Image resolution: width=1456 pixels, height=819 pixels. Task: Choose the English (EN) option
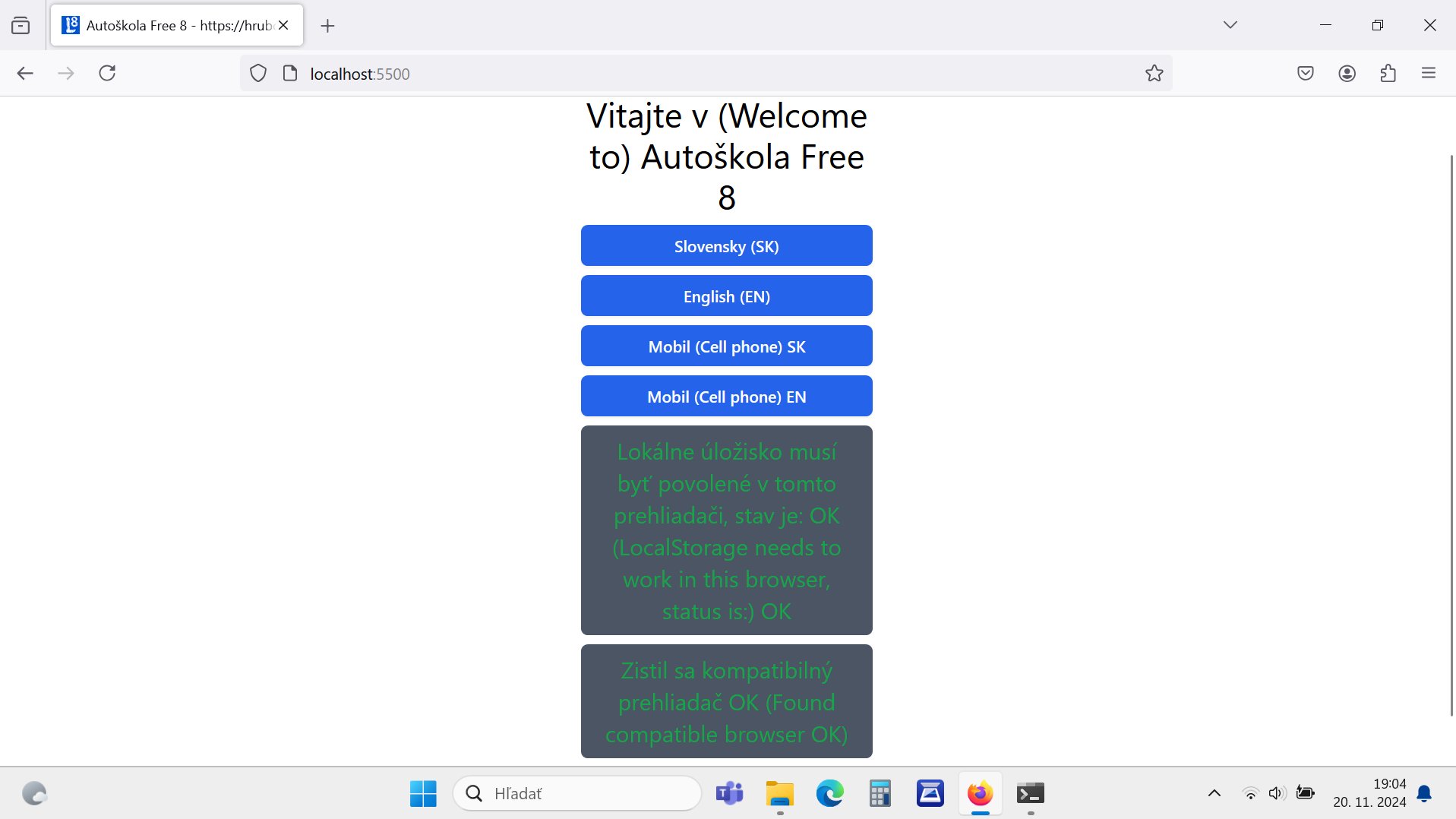(726, 296)
